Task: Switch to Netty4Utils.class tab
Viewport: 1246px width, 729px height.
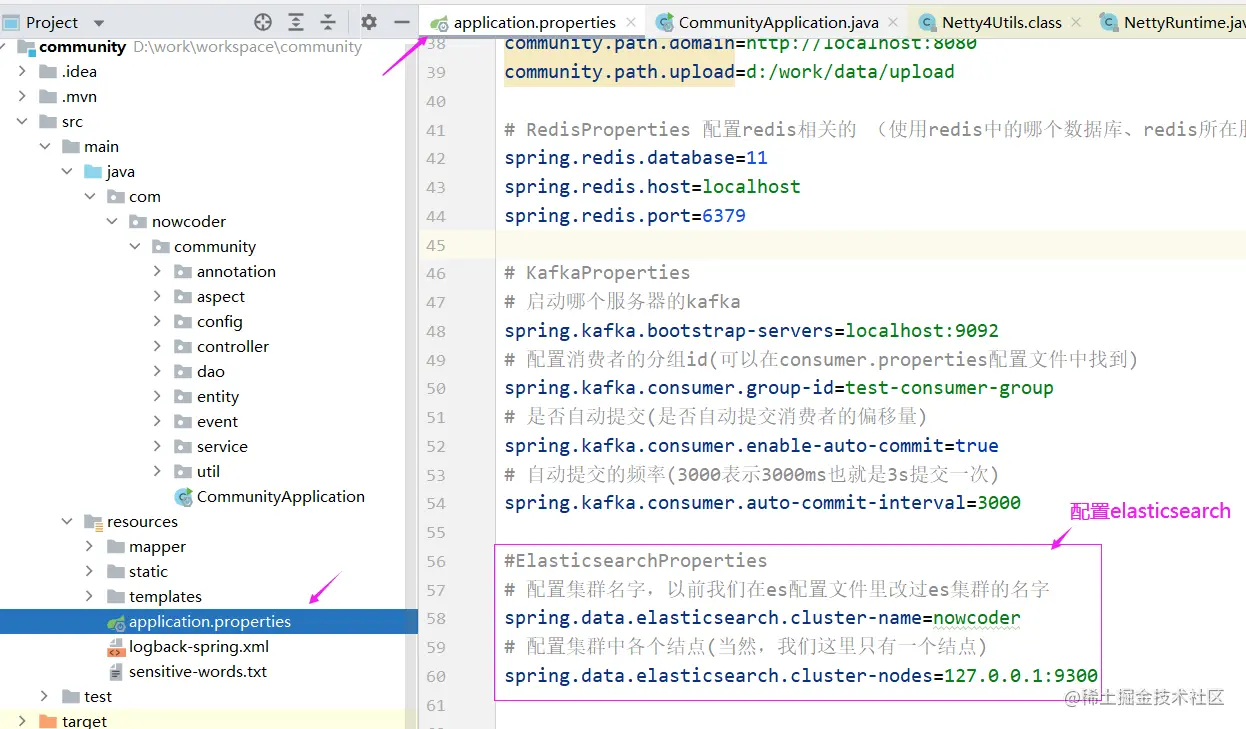Action: pyautogui.click(x=1002, y=22)
